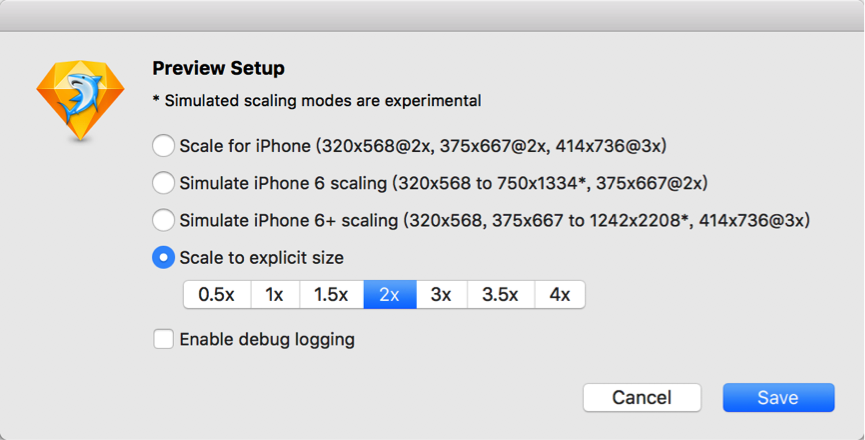The width and height of the screenshot is (865, 440).
Task: Pick the "Simulate iPhone 6+ scaling" radio button
Action: coord(163,220)
